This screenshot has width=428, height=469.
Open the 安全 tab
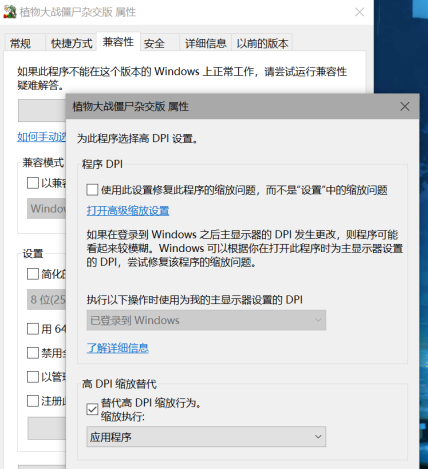point(159,43)
